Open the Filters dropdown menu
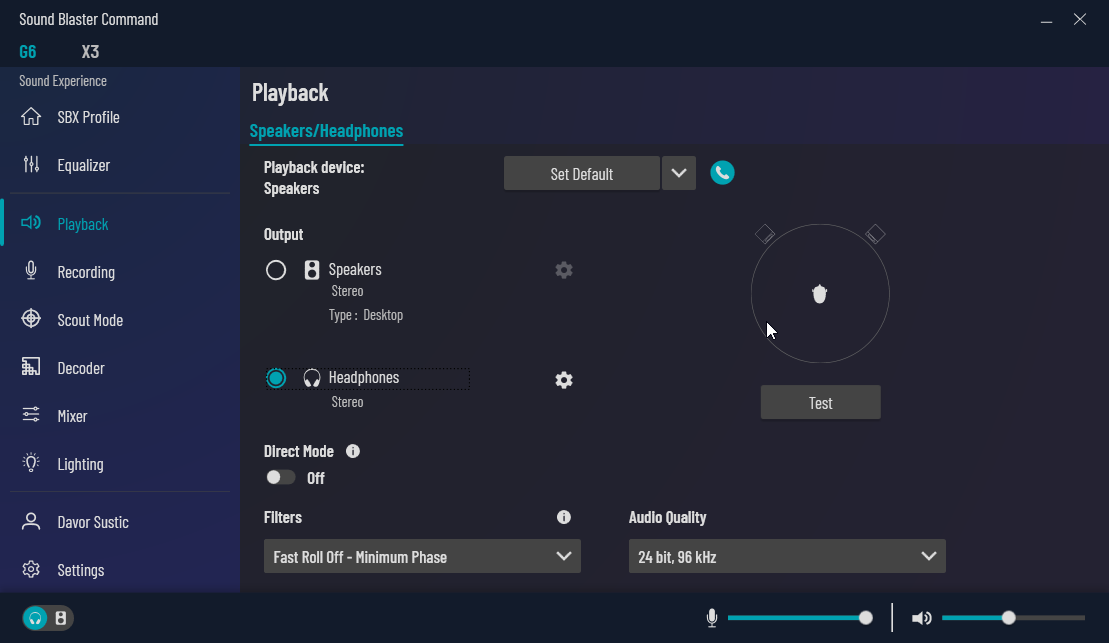The width and height of the screenshot is (1109, 643). (x=422, y=557)
